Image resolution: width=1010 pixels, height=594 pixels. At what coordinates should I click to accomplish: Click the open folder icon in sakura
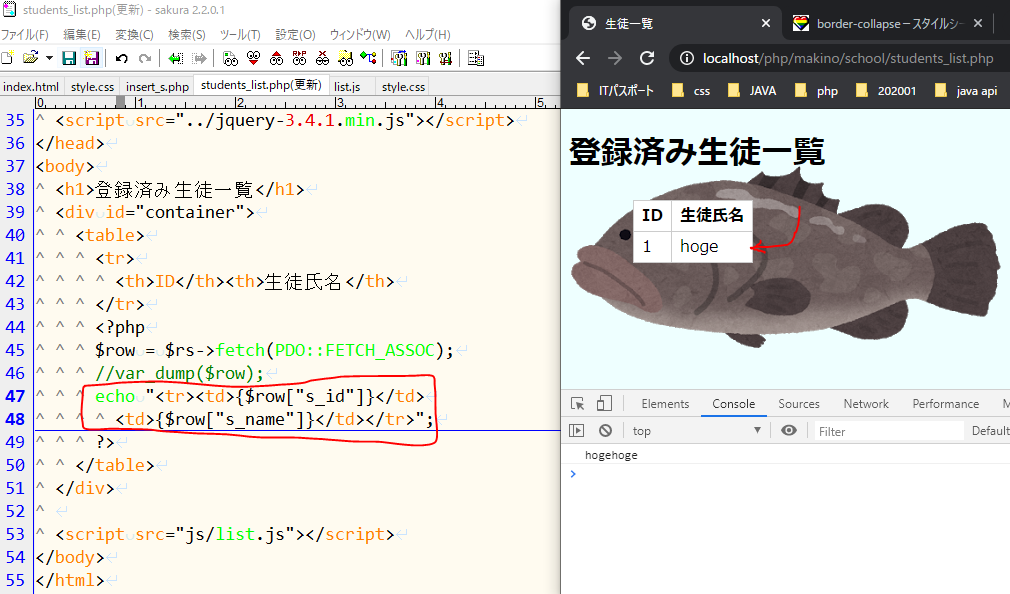[30, 59]
